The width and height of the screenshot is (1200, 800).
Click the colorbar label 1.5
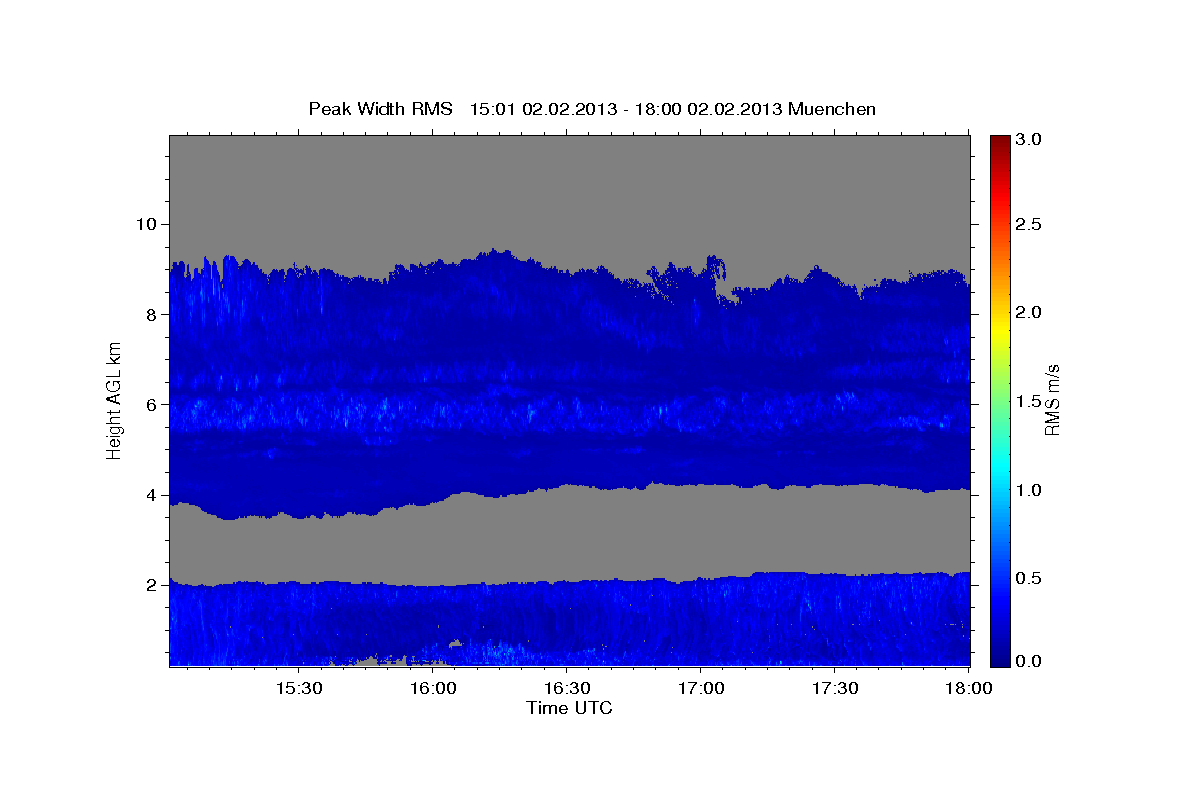tap(1030, 401)
